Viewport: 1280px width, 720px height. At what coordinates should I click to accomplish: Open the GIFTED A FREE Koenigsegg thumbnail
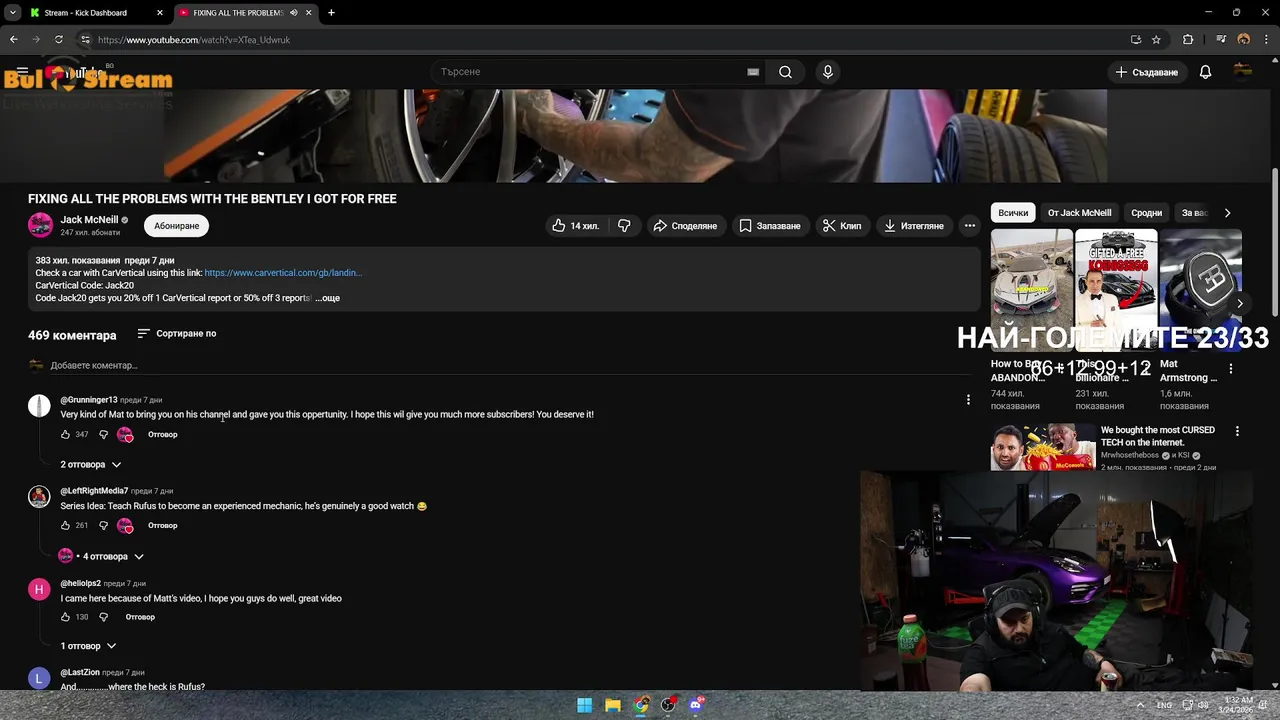coord(1116,290)
